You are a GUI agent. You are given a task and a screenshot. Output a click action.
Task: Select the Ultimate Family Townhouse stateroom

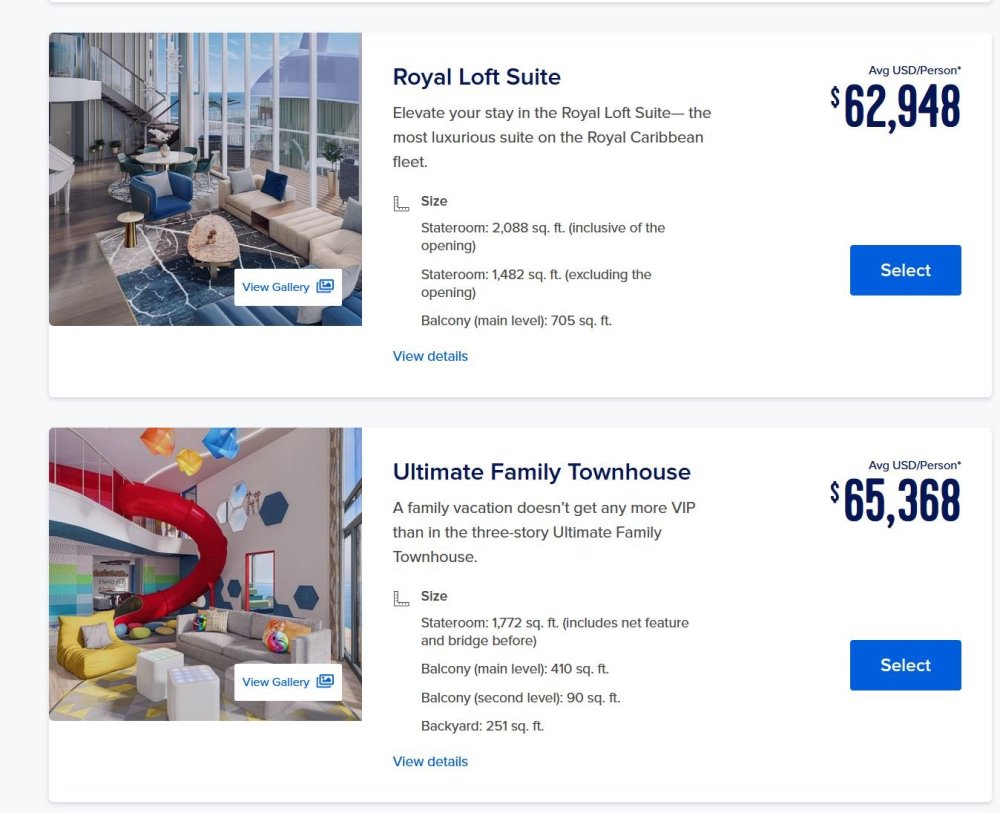[x=905, y=665]
